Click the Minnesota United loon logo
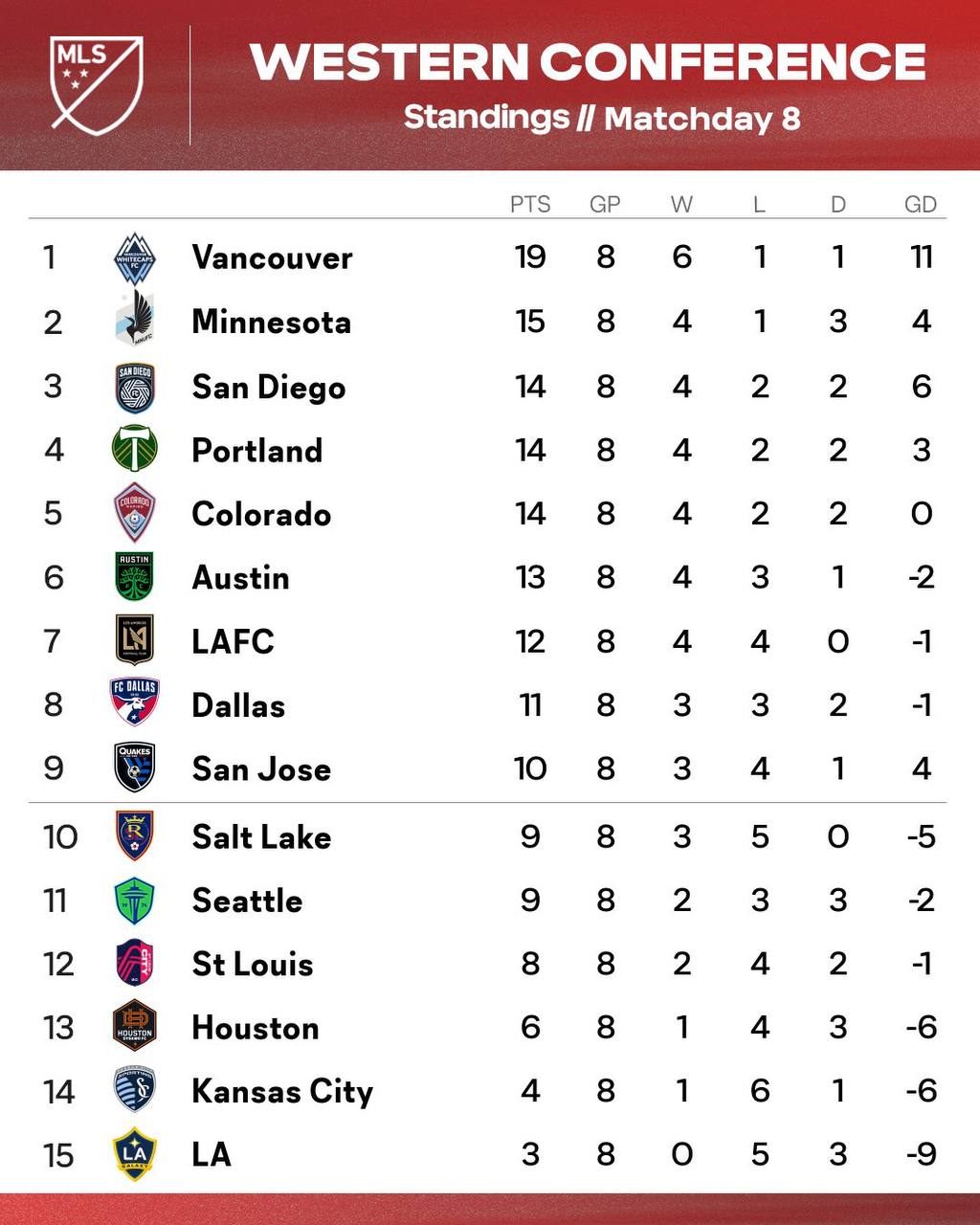The image size is (980, 1225). point(134,321)
